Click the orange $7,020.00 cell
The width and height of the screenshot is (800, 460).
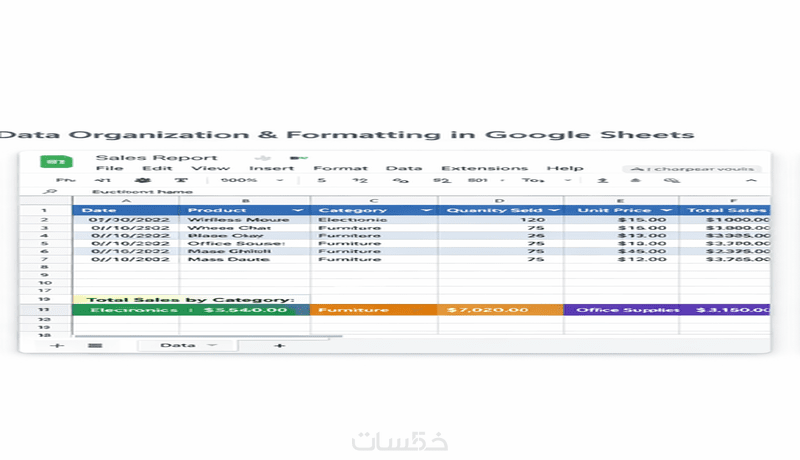(x=501, y=310)
